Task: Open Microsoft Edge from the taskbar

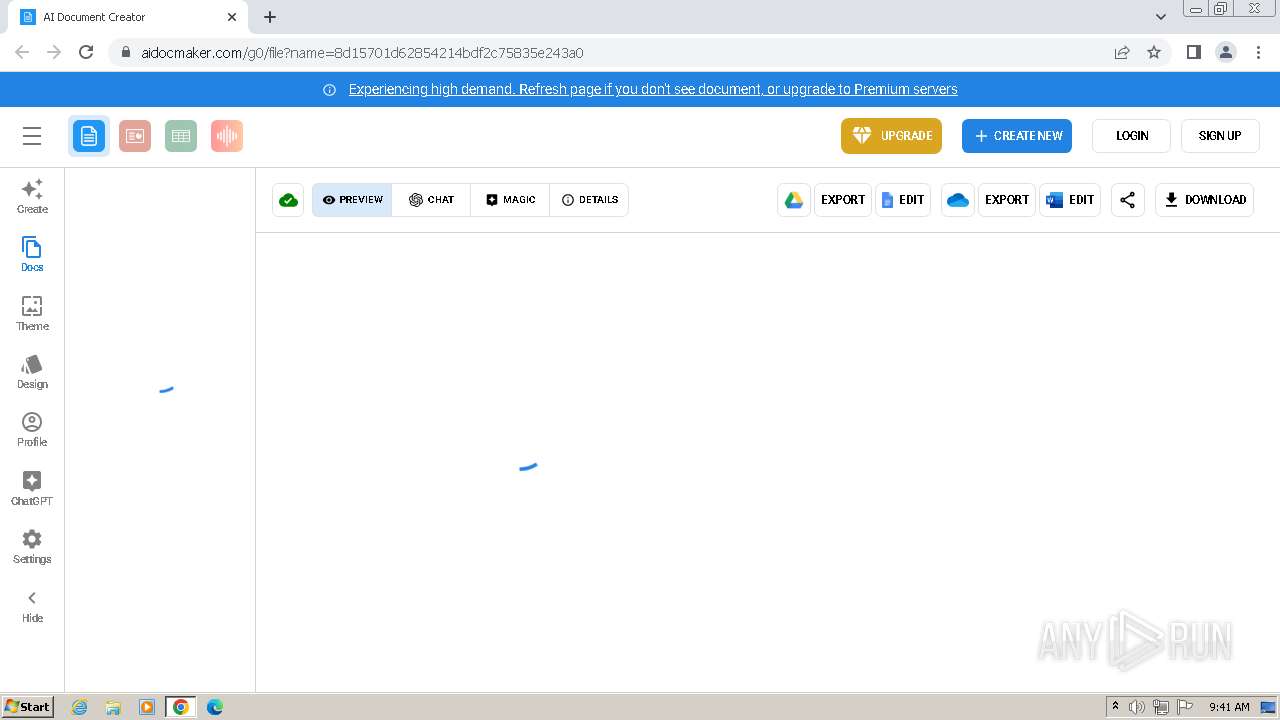Action: coord(215,707)
